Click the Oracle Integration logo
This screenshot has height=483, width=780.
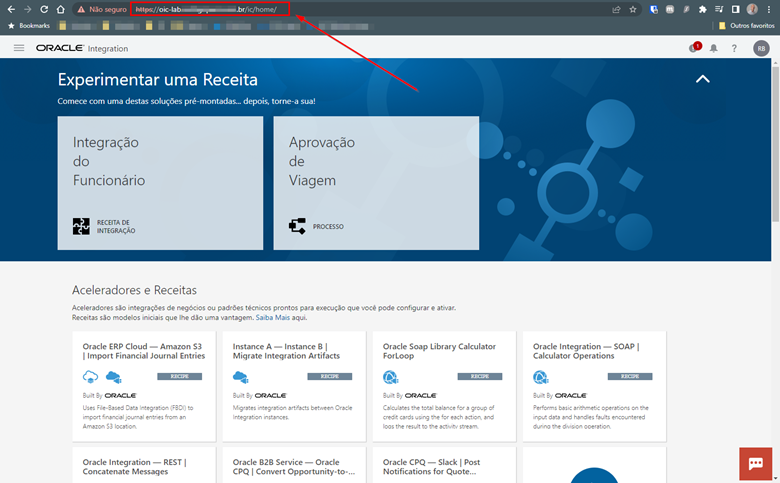point(82,48)
